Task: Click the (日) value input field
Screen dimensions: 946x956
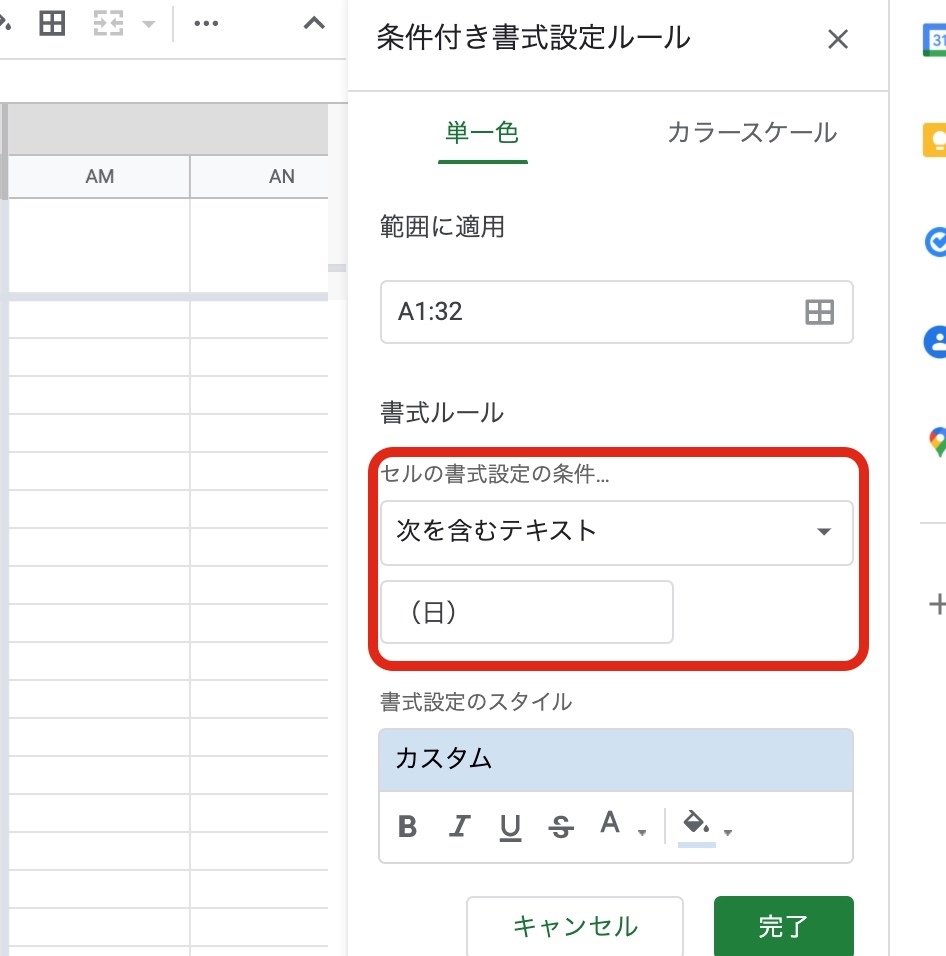Action: click(527, 612)
